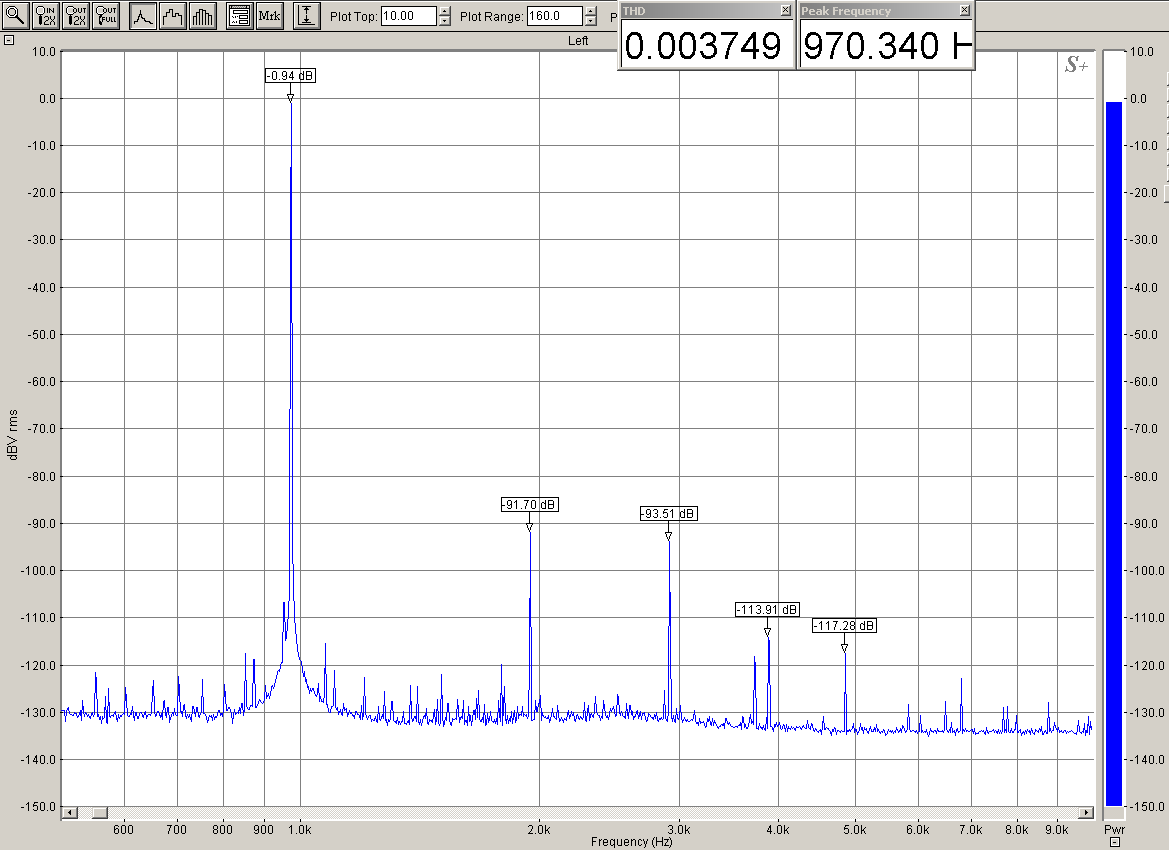
Task: Click inside the Plot Top field
Action: tap(408, 16)
